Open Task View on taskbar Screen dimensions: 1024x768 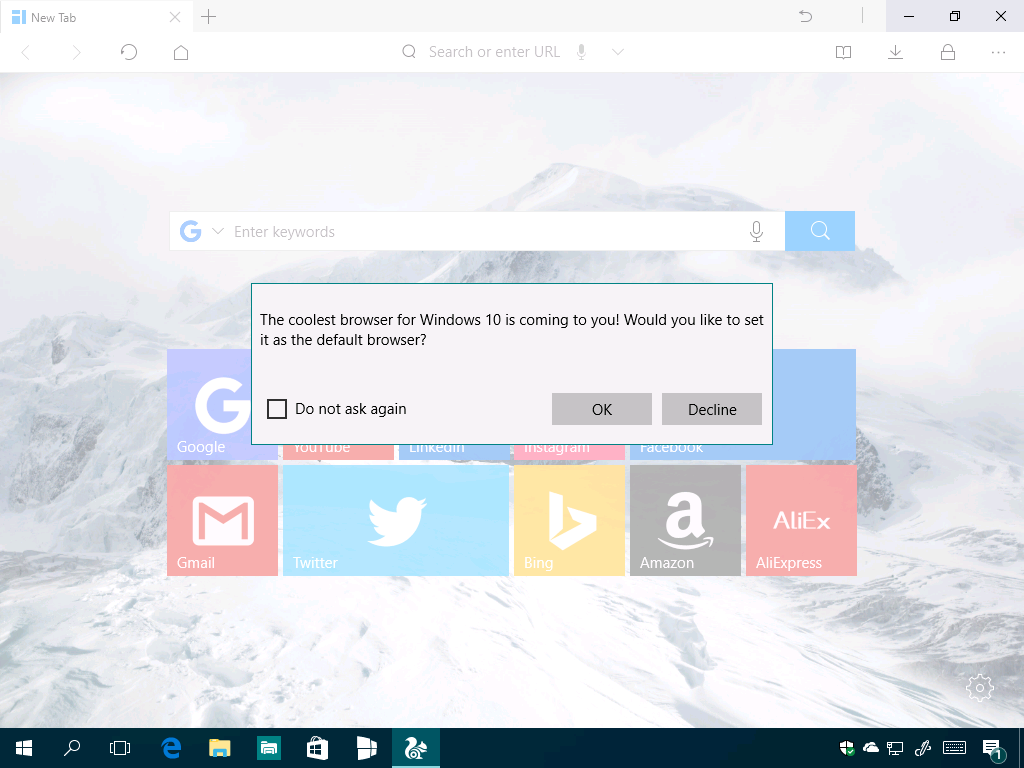120,748
